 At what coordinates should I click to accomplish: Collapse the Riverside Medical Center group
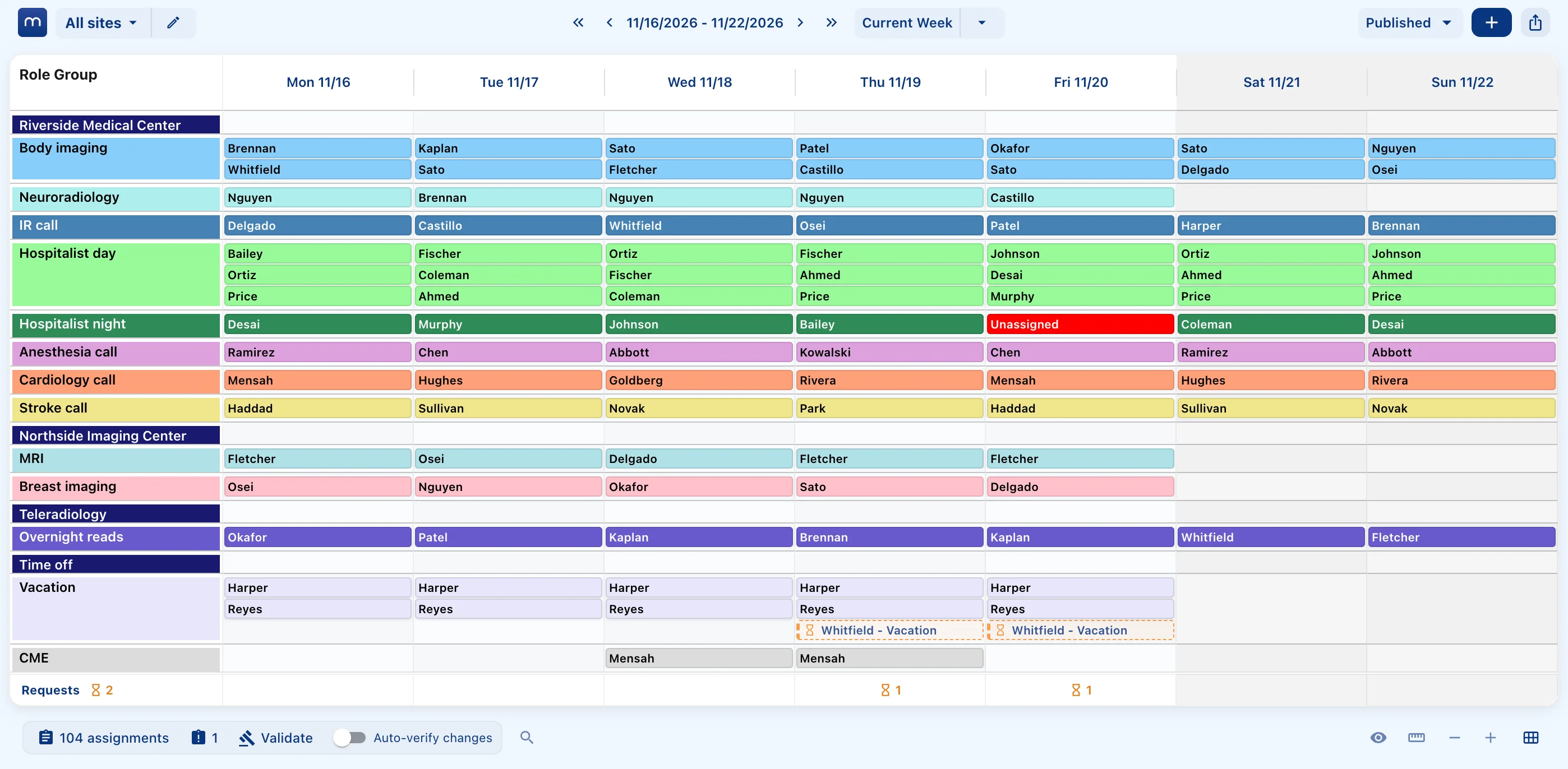point(116,125)
